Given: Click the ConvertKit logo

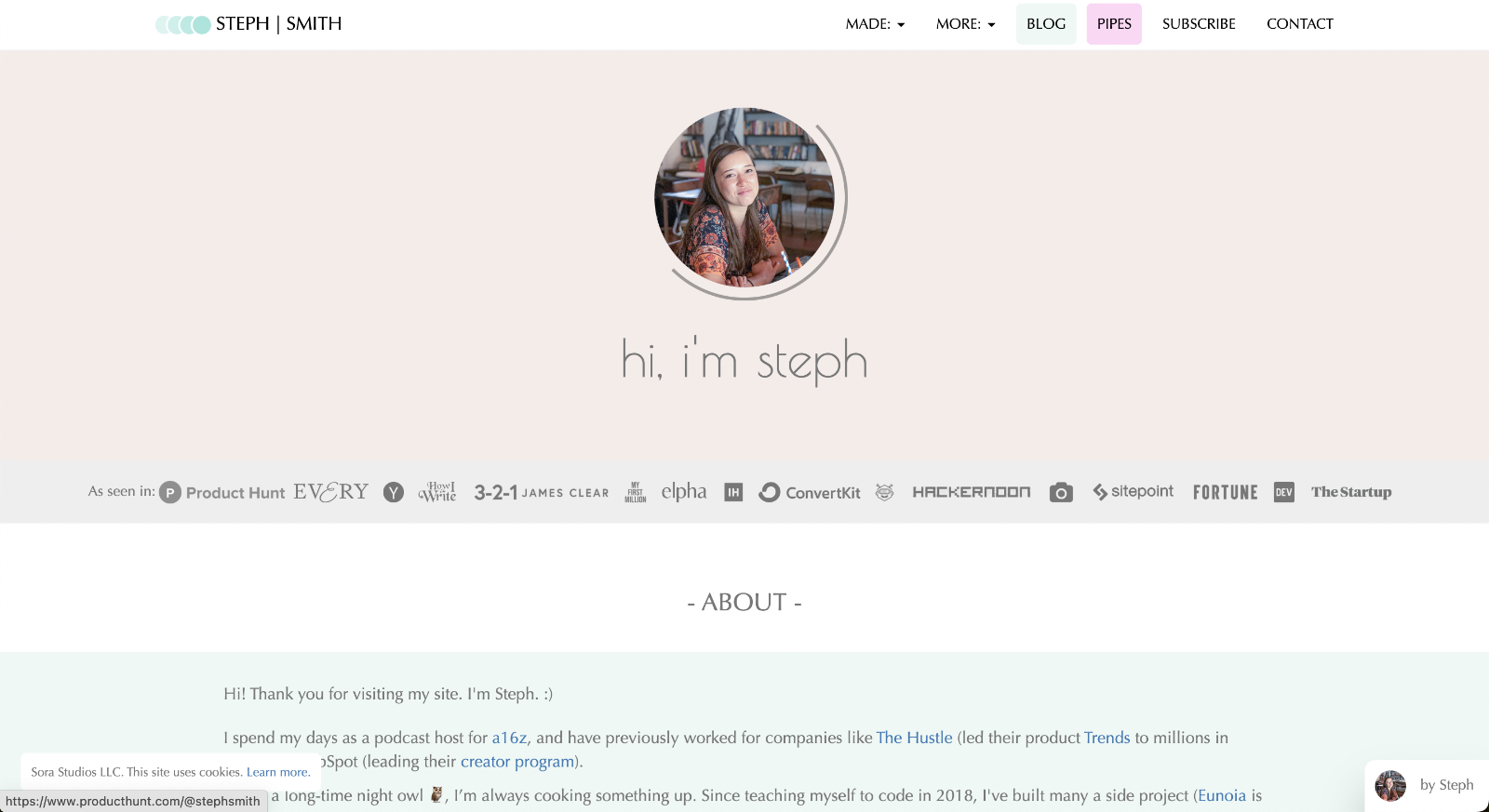Looking at the screenshot, I should point(810,492).
